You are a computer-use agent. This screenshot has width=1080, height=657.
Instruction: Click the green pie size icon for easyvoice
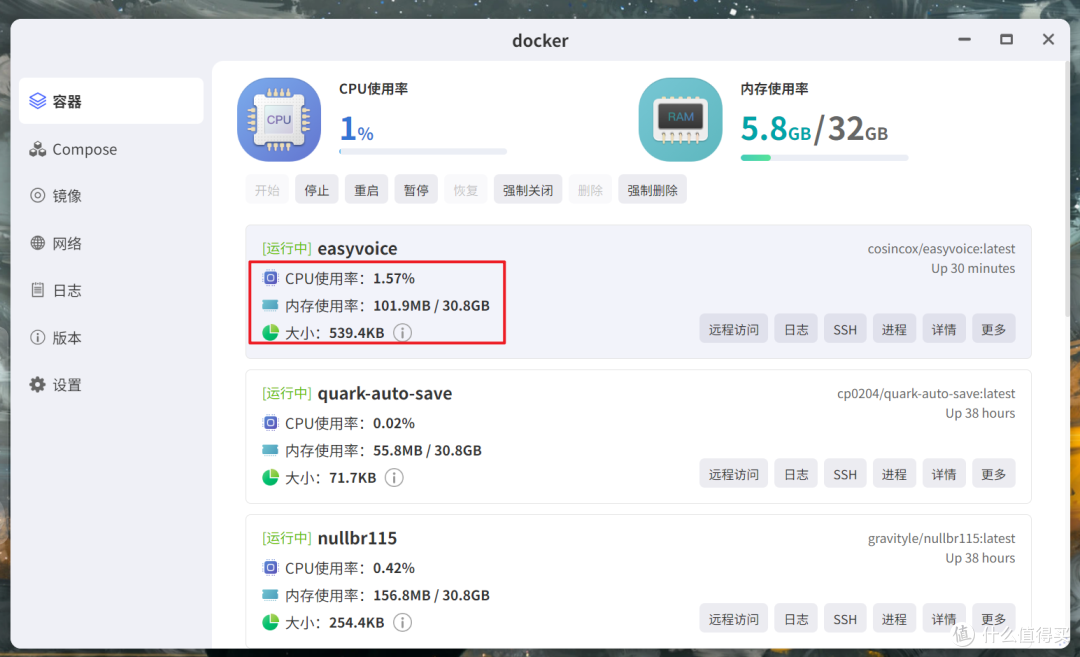[270, 333]
